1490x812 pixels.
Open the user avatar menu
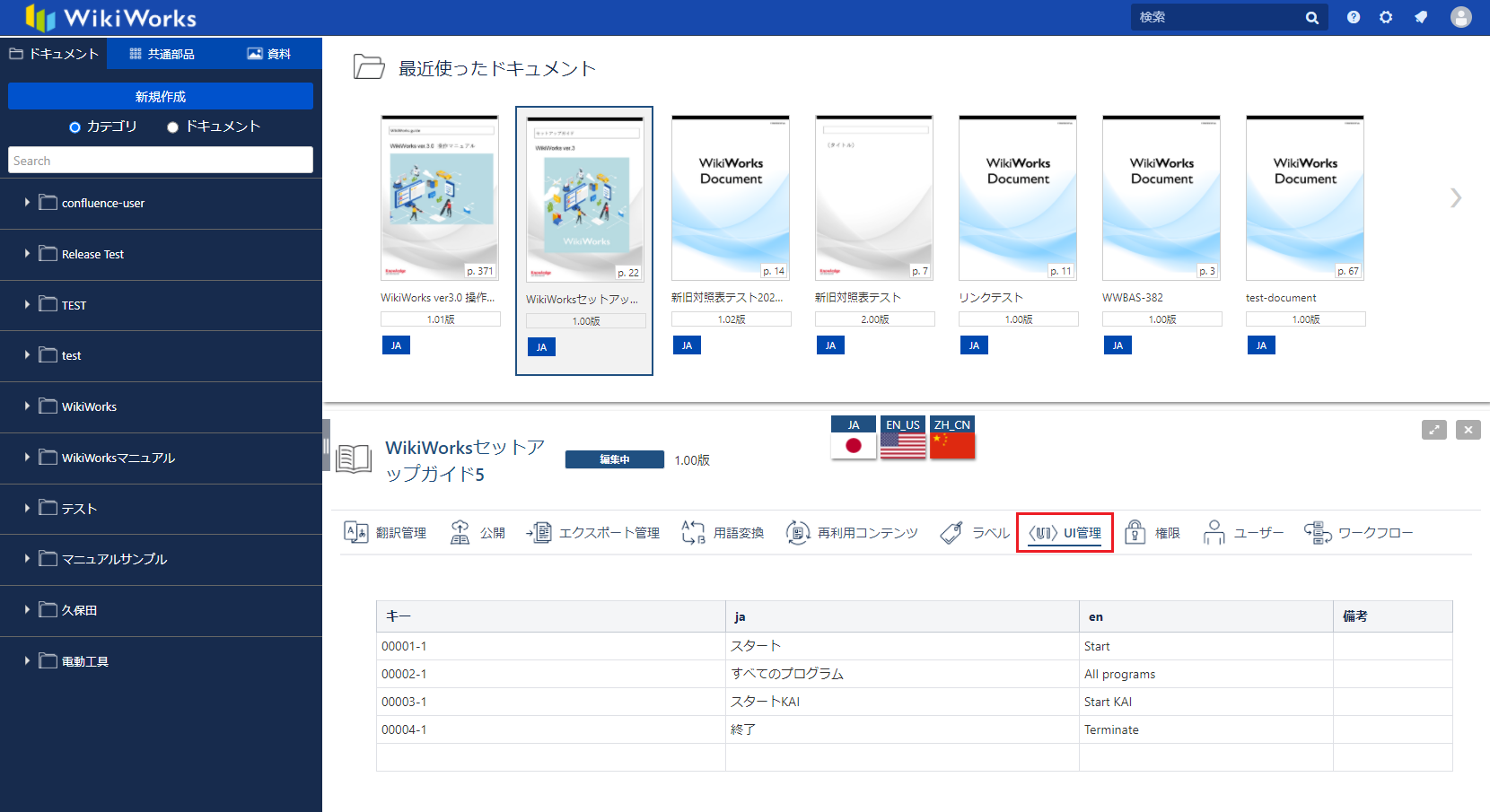coord(1461,17)
